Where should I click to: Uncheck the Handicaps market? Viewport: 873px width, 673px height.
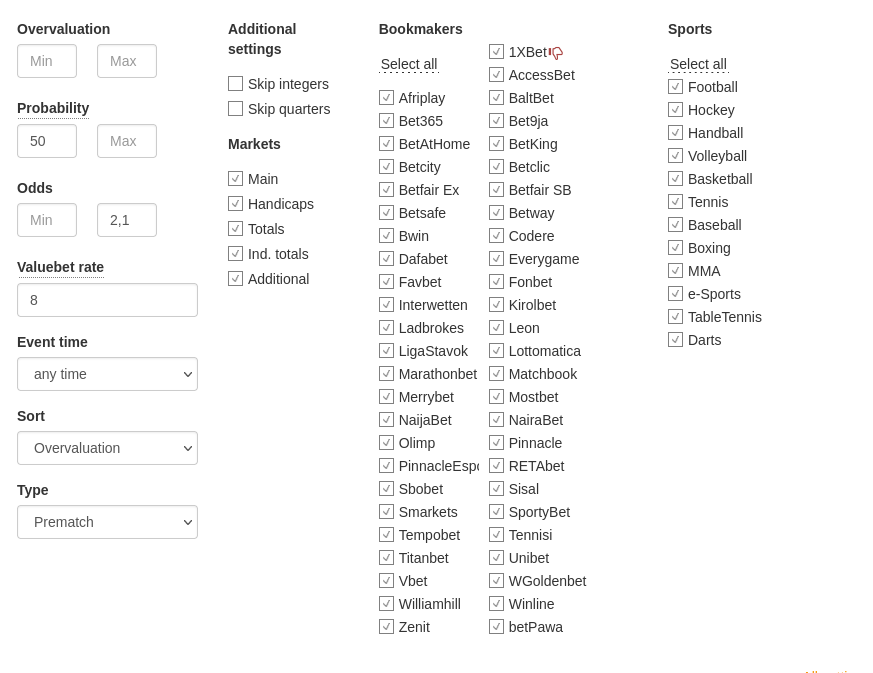click(236, 204)
